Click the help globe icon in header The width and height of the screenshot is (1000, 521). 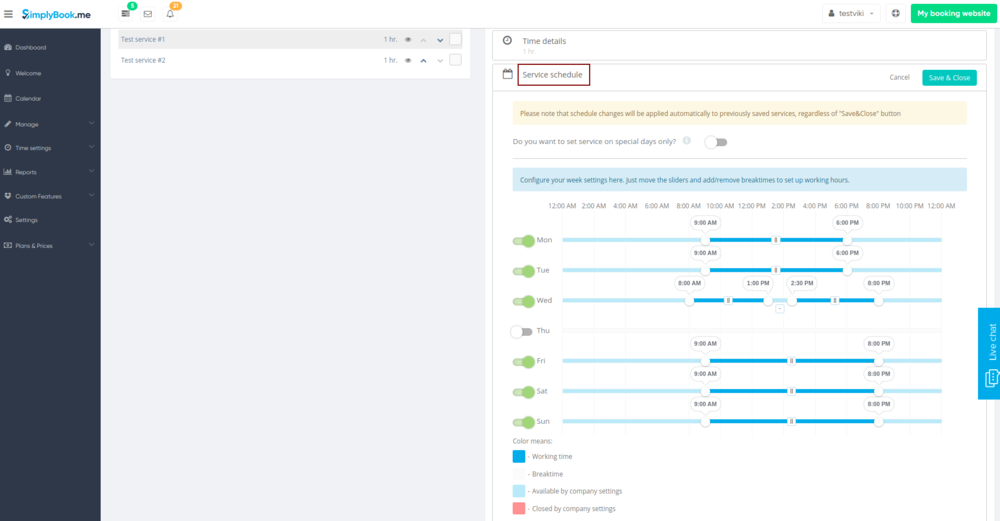895,14
